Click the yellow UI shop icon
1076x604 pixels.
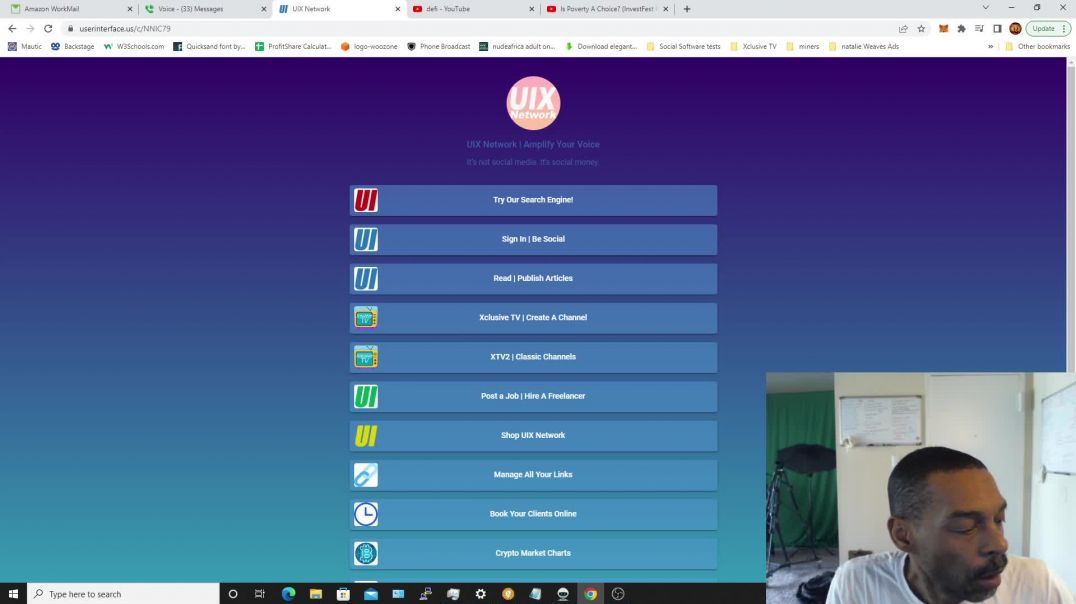pyautogui.click(x=366, y=436)
